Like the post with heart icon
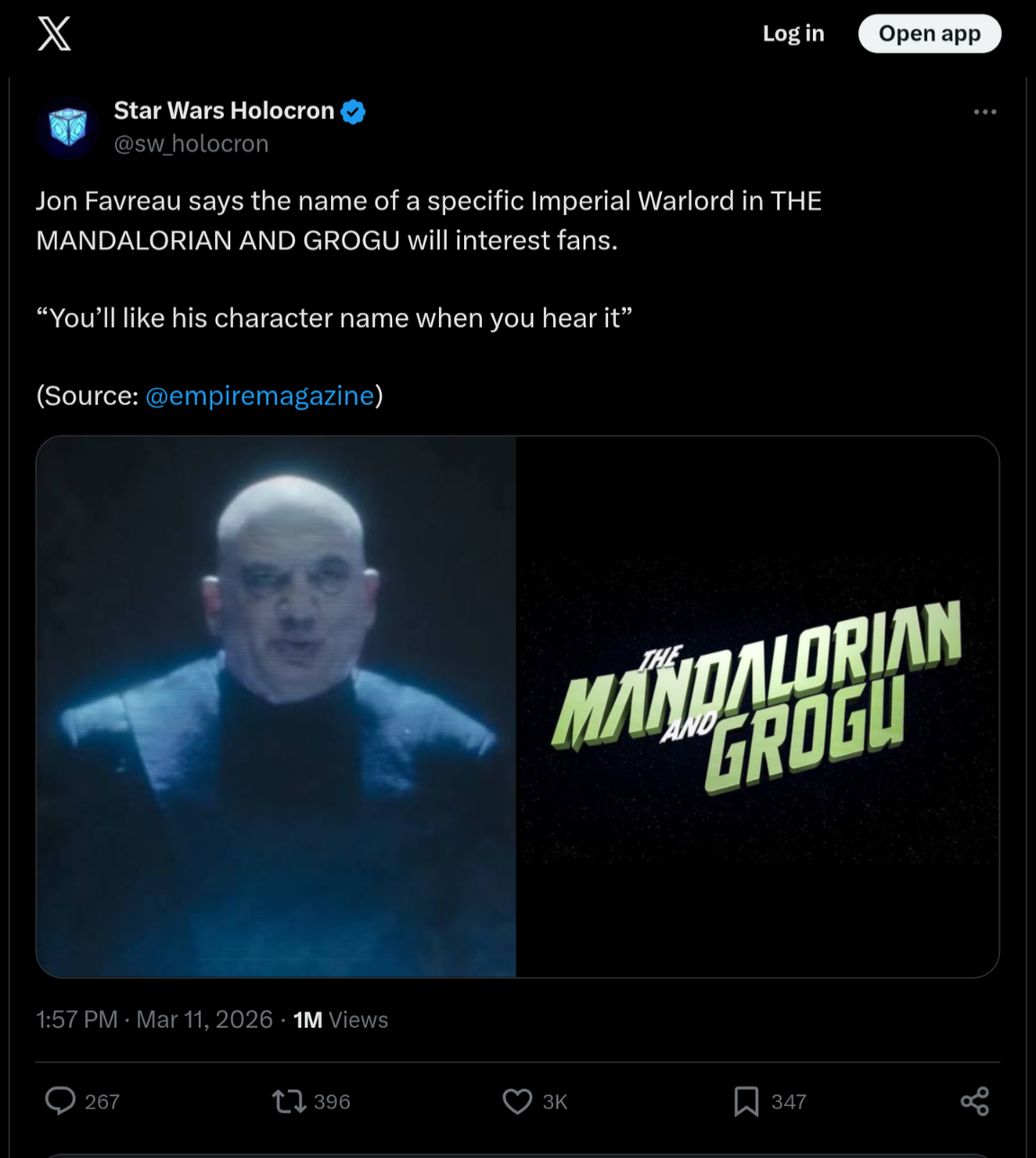Image resolution: width=1036 pixels, height=1158 pixels. point(517,1100)
